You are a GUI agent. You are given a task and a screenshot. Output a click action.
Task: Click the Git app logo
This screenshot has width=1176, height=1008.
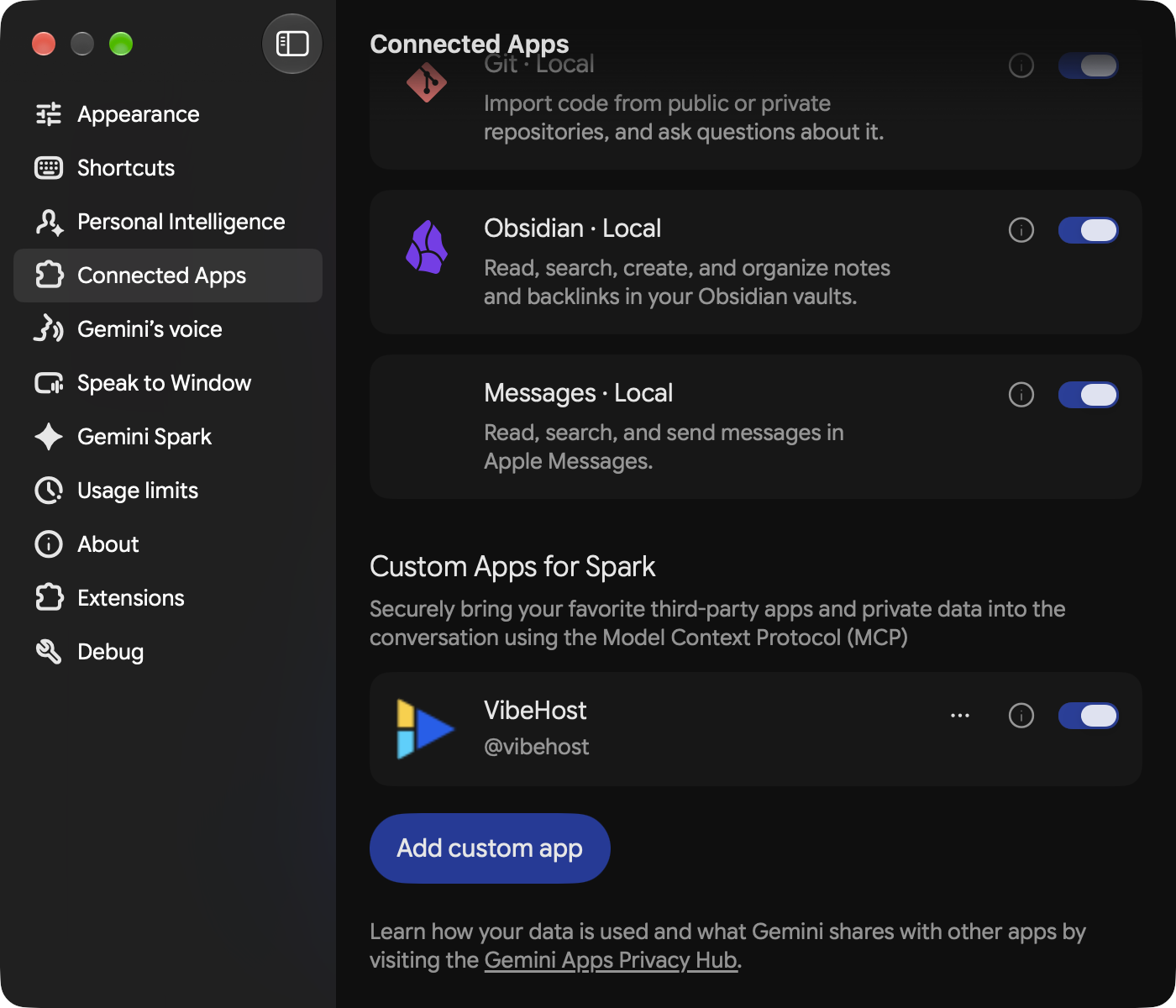pos(427,82)
